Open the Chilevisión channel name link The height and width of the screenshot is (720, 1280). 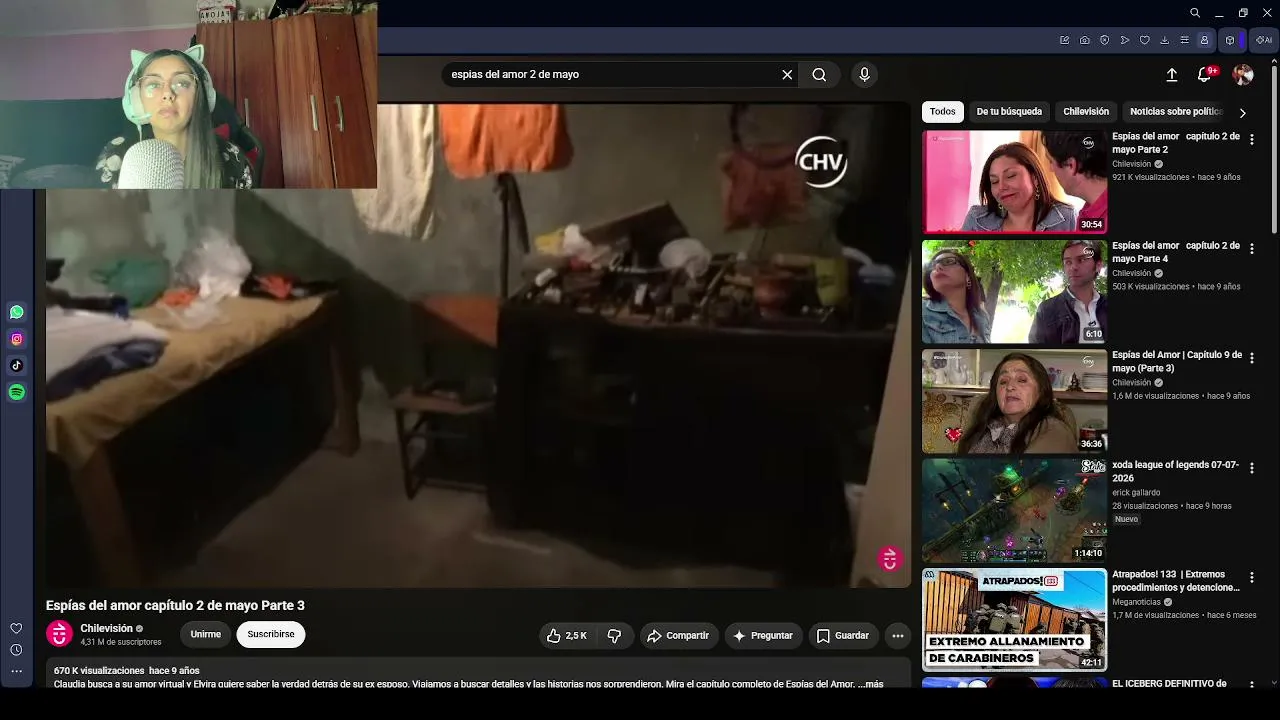[106, 628]
